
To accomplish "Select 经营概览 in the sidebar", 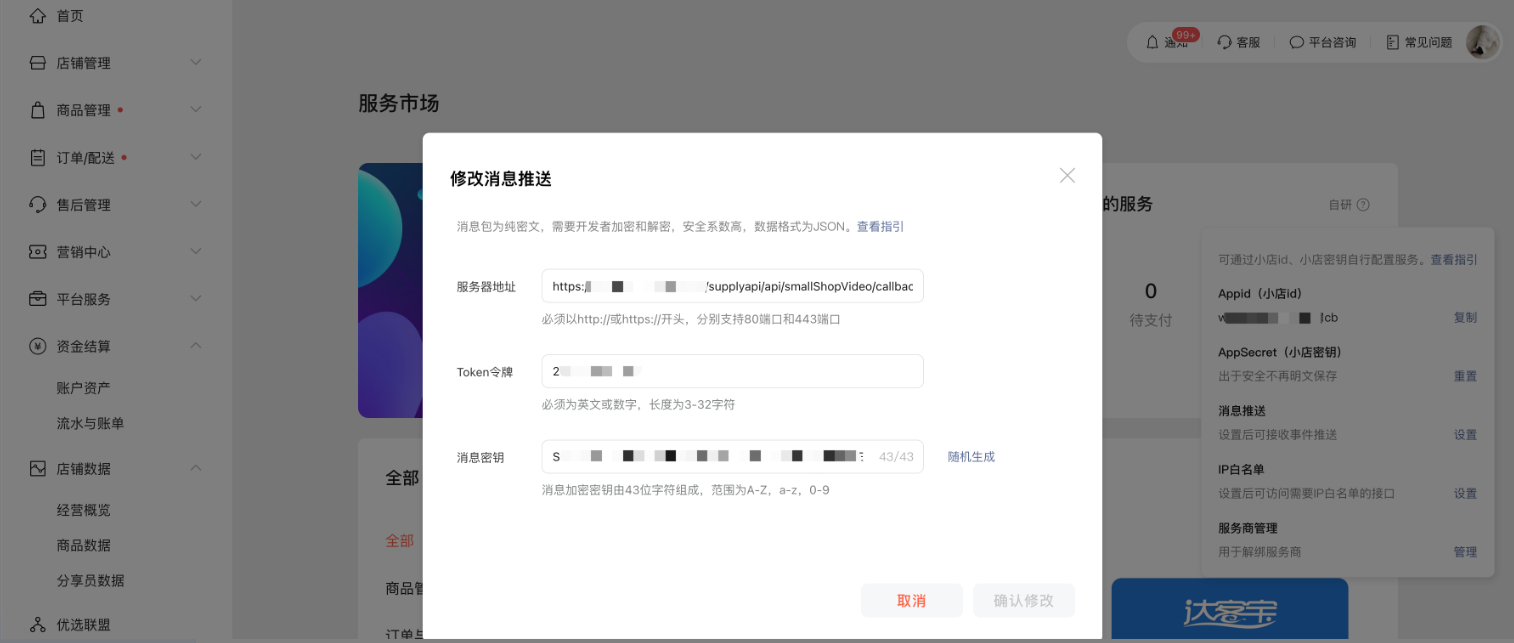I will click(83, 510).
